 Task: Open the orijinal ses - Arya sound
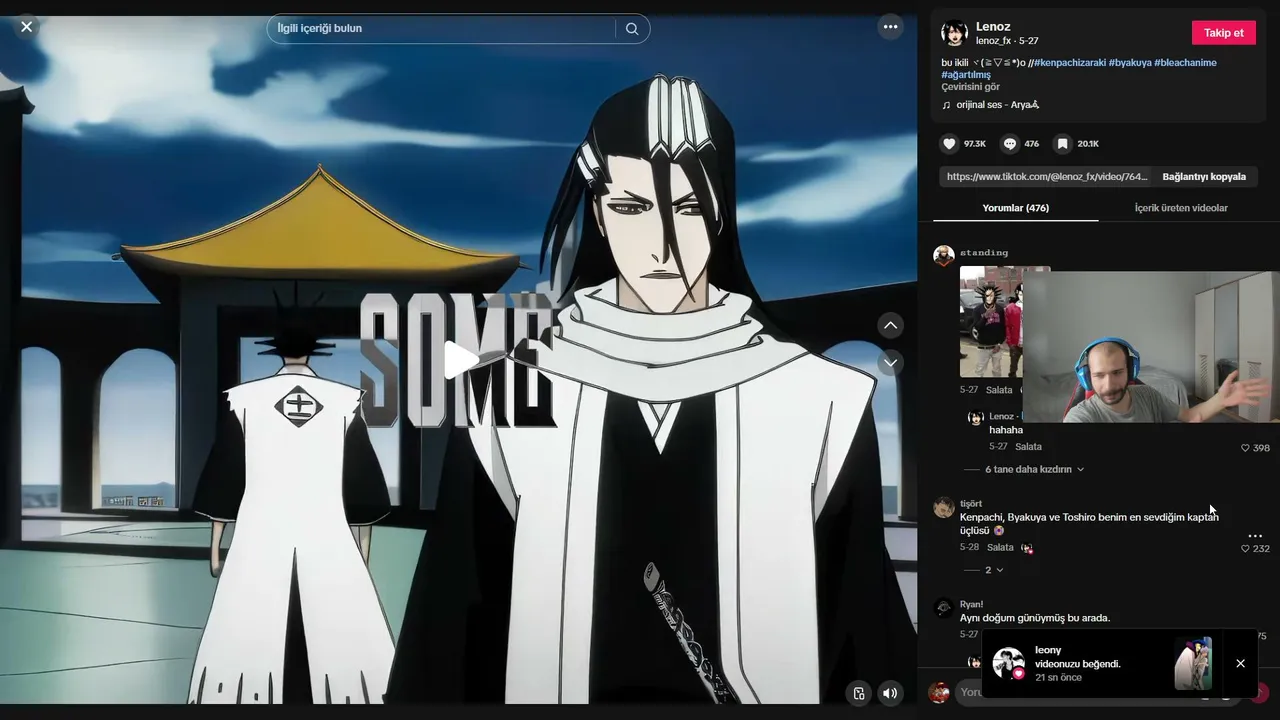(x=998, y=105)
